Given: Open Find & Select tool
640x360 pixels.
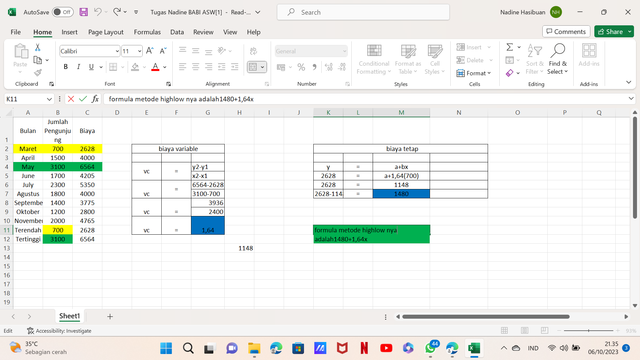Looking at the screenshot, I should click(x=558, y=59).
